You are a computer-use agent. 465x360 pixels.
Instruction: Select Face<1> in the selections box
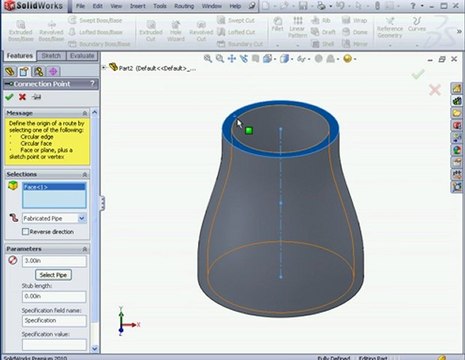tap(54, 187)
